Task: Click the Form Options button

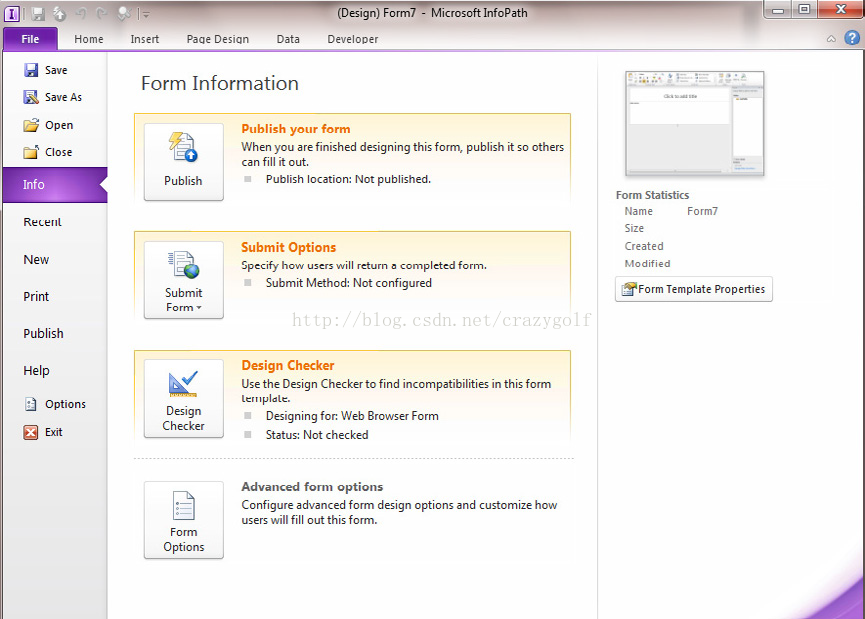Action: (x=184, y=520)
